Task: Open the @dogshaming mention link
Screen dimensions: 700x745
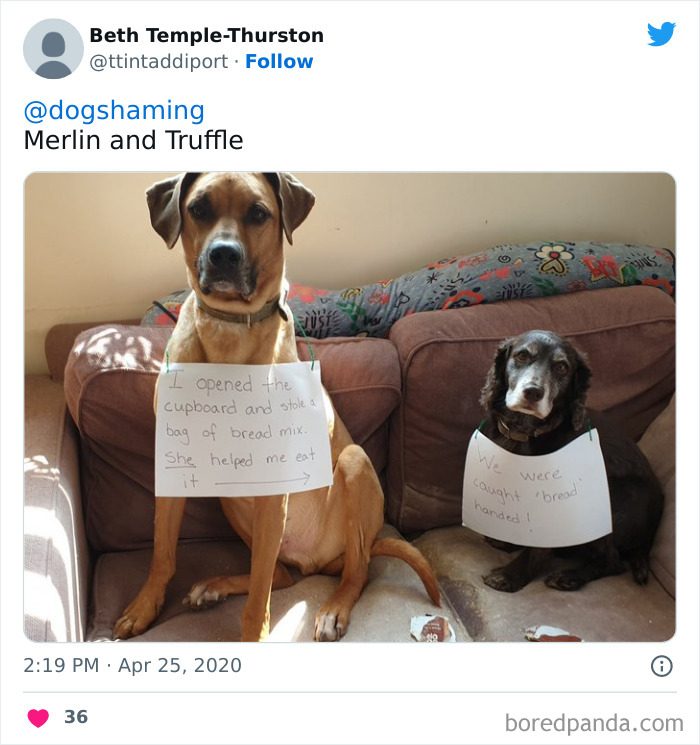Action: click(x=114, y=110)
